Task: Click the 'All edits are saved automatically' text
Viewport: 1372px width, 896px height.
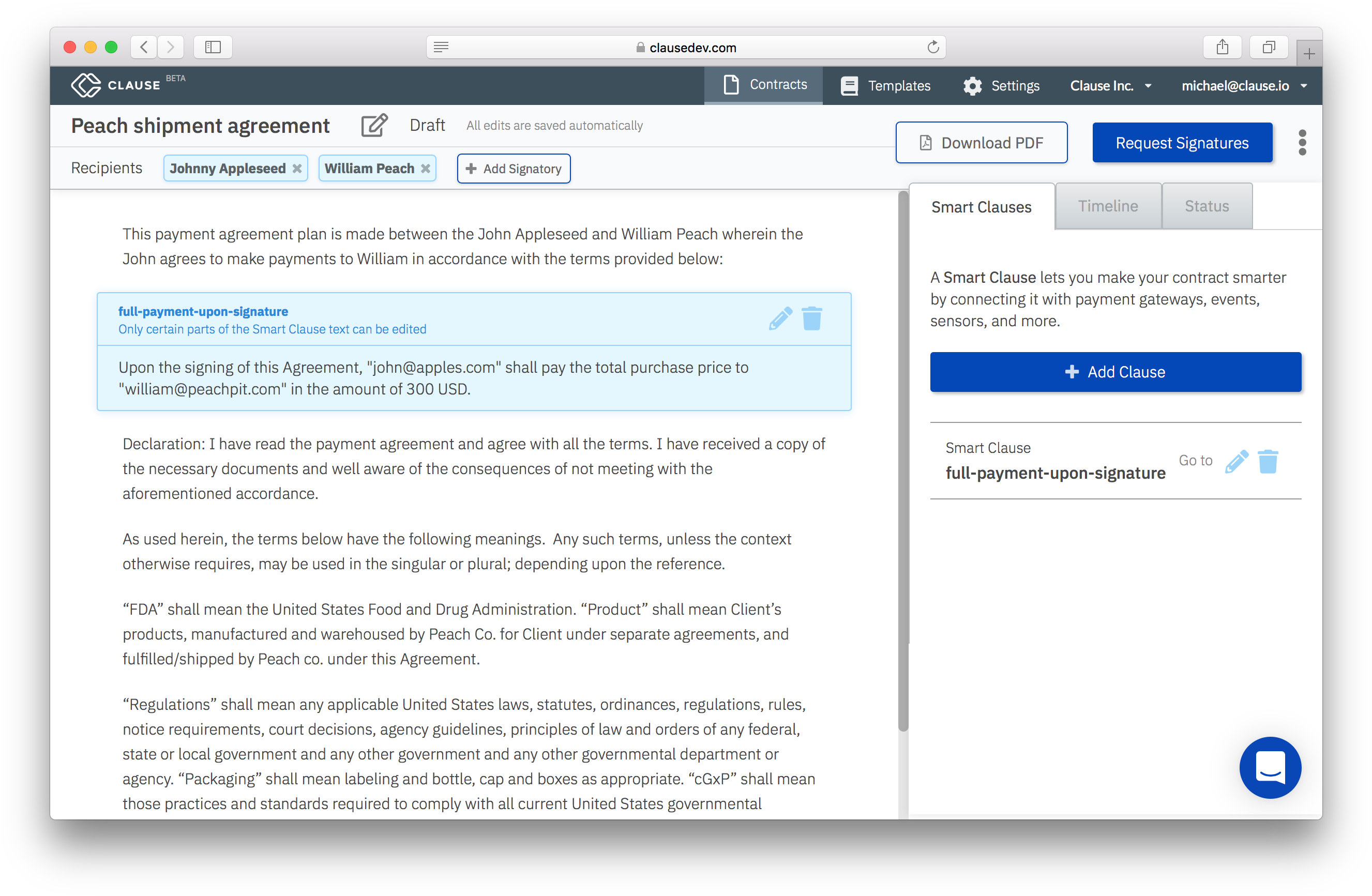Action: pos(554,126)
